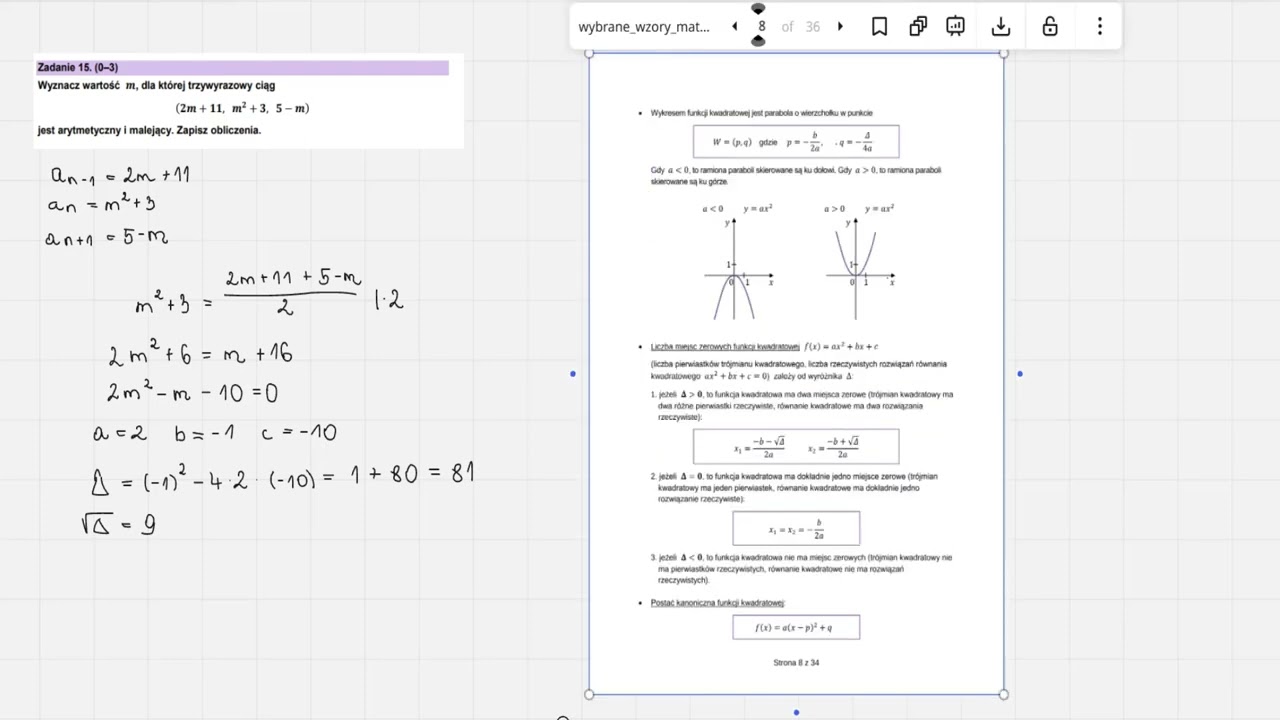Go to the next PDF page

[840, 27]
